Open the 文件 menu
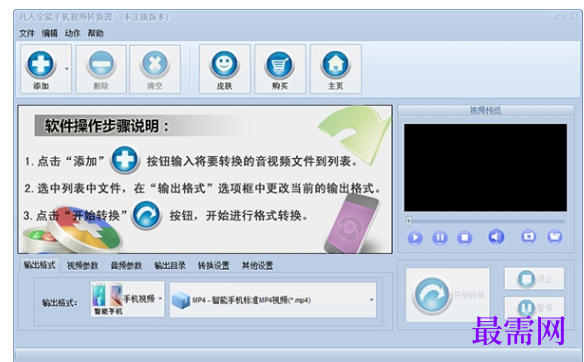This screenshot has height=362, width=584. 27,34
